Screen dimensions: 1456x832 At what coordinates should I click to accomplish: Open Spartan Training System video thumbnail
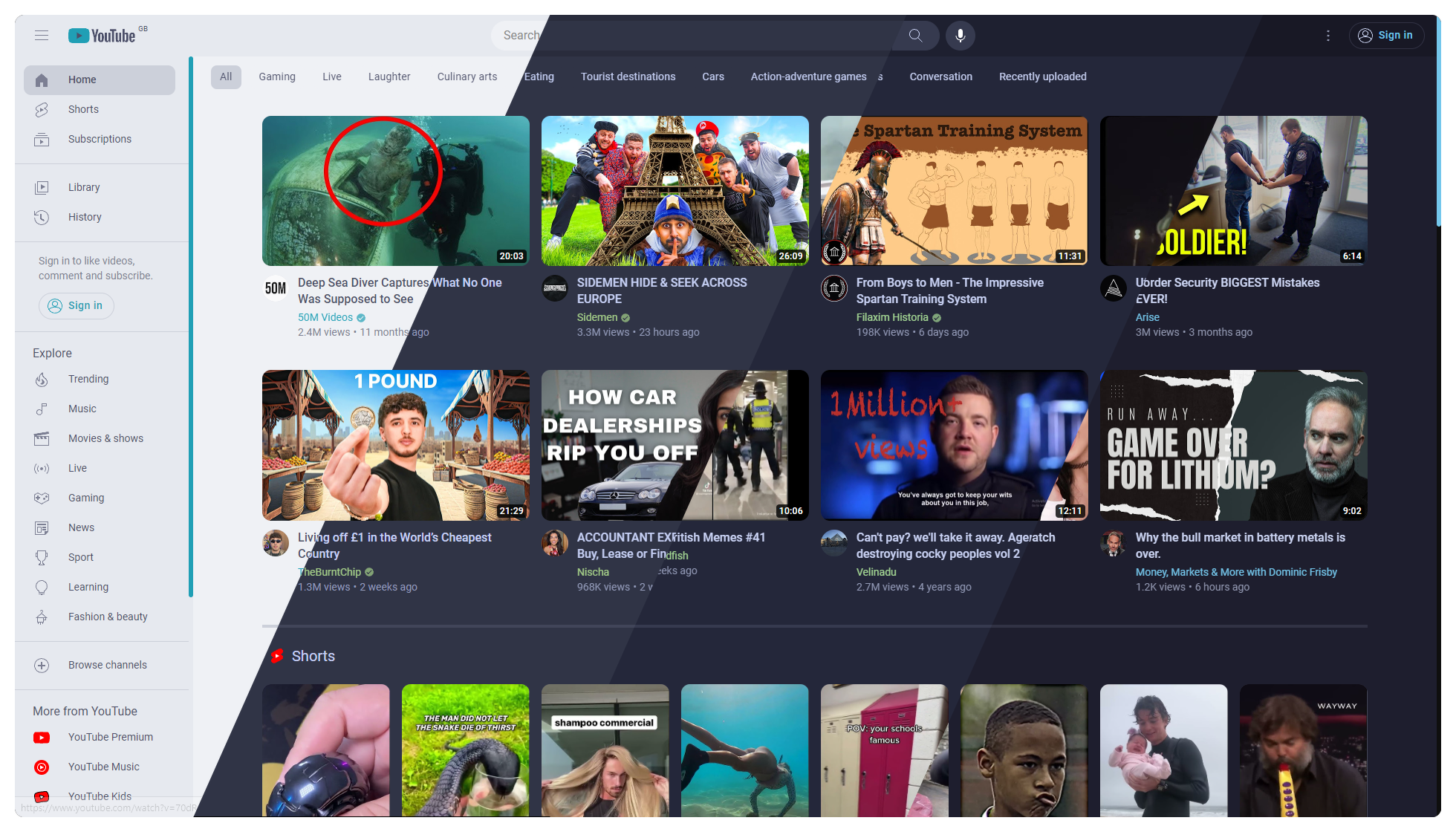pos(954,191)
